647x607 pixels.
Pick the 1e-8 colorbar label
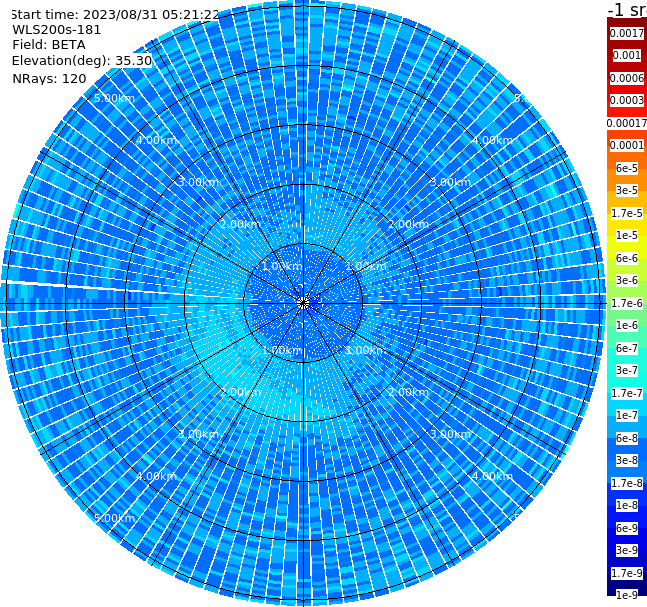click(627, 505)
